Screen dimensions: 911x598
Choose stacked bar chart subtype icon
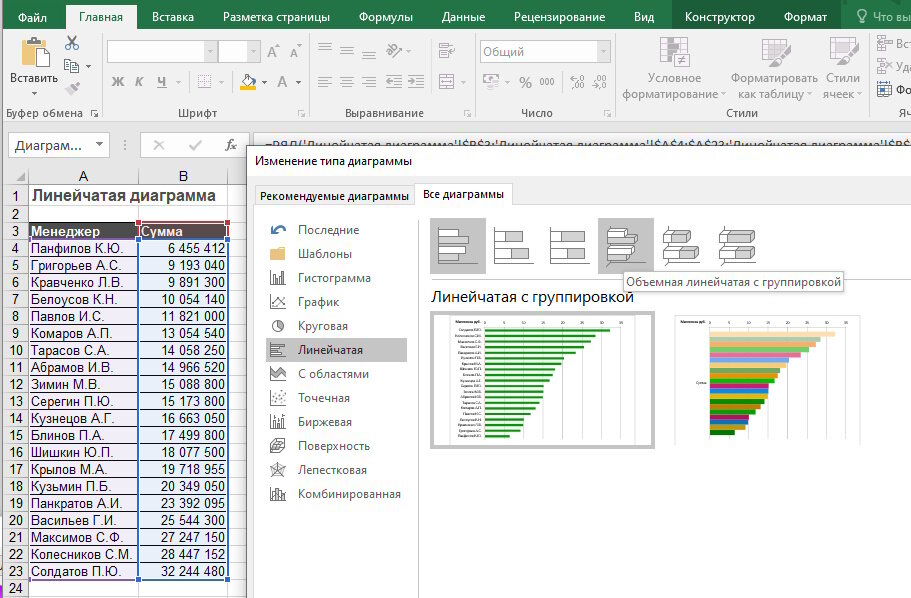point(513,246)
